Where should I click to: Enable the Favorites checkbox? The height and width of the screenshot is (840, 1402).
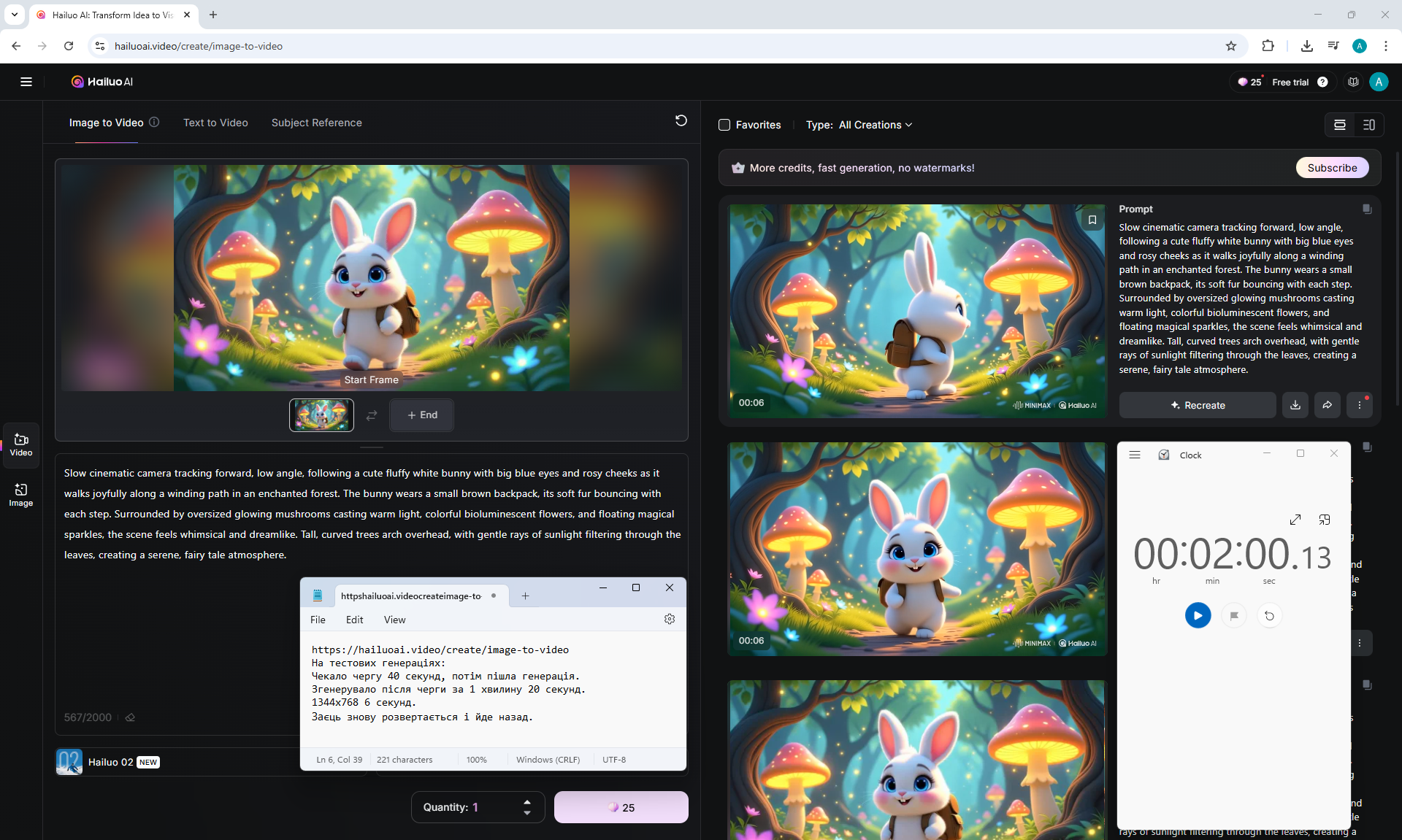coord(724,125)
